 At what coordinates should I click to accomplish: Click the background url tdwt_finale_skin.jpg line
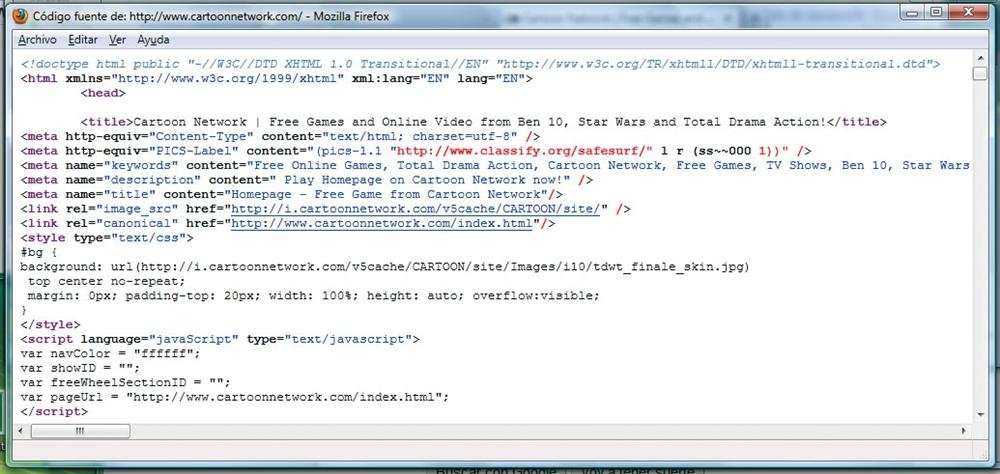[x=385, y=267]
